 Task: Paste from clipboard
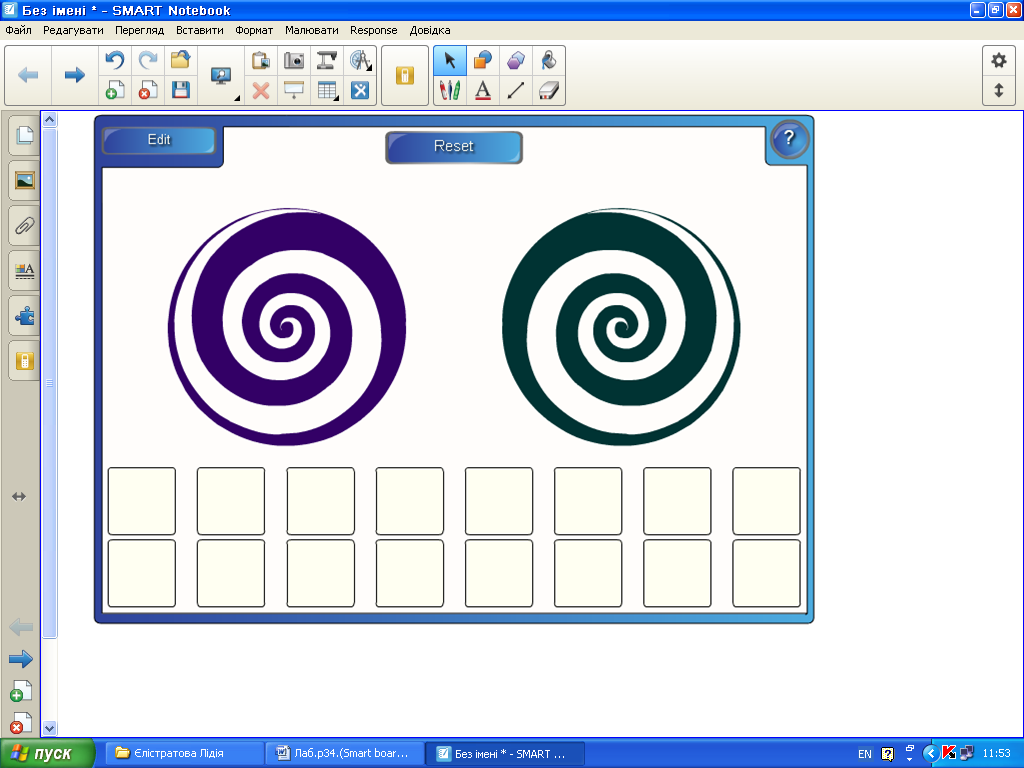pos(261,60)
